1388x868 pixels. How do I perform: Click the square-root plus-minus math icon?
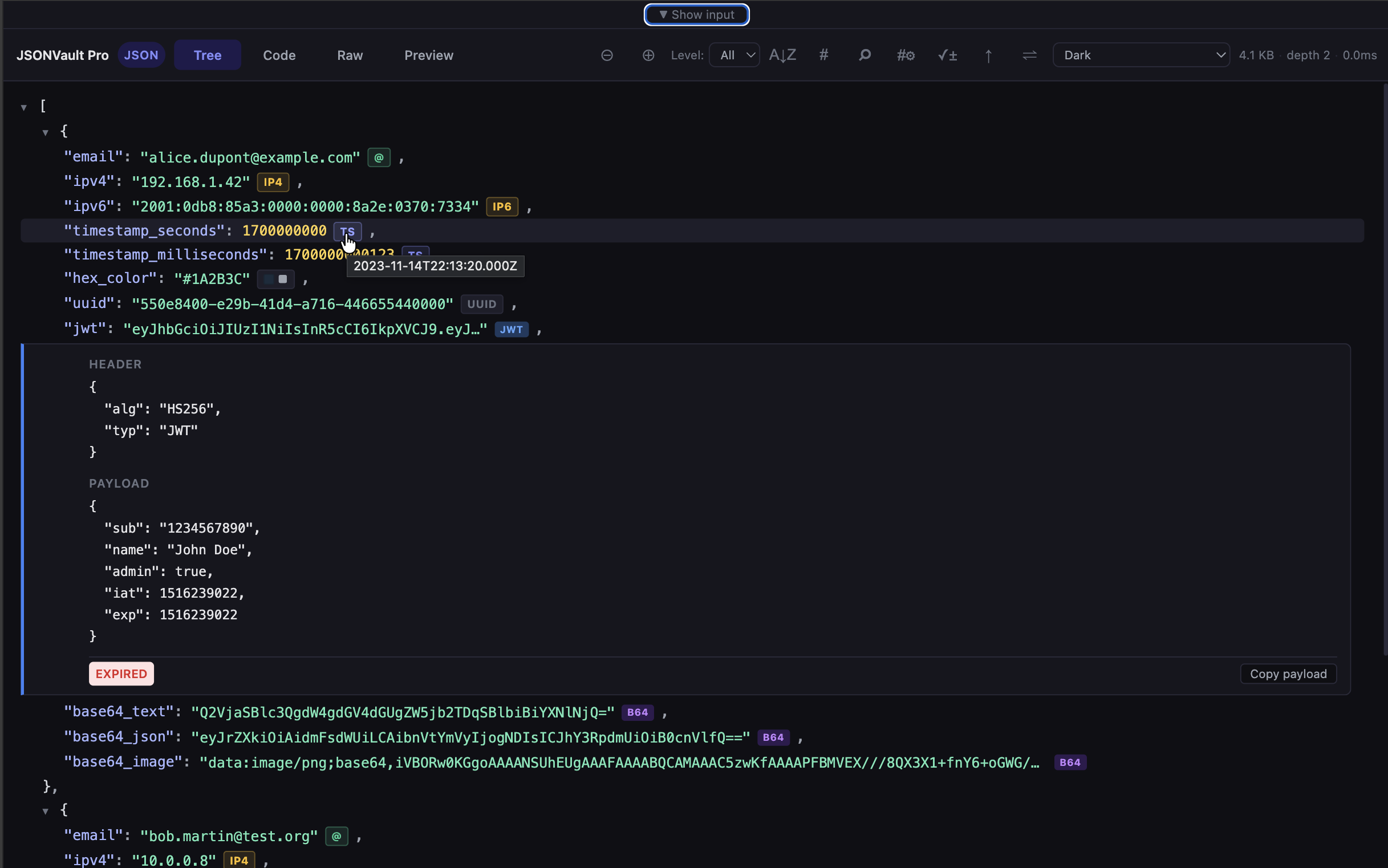click(x=947, y=55)
